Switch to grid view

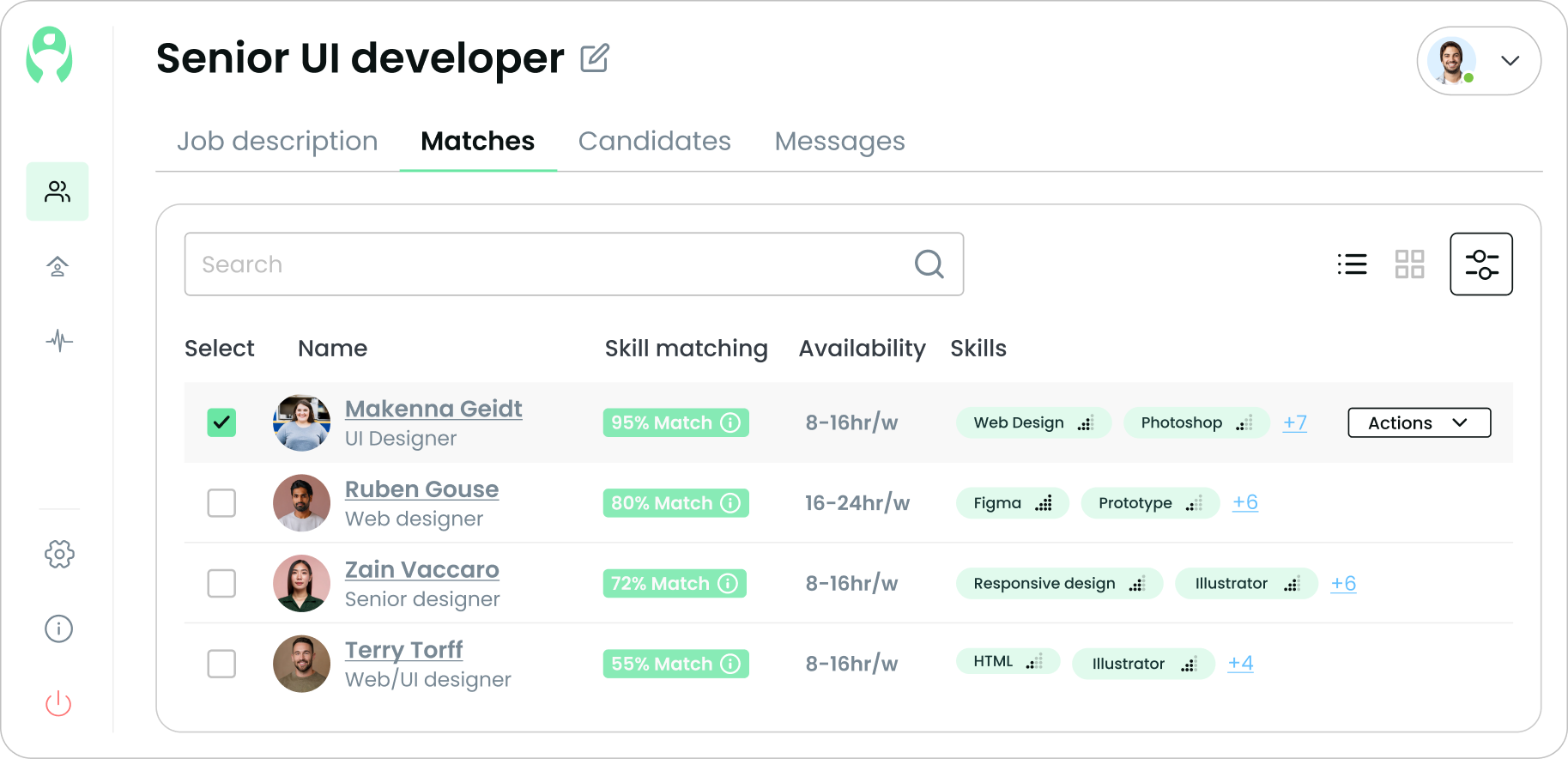click(1409, 264)
